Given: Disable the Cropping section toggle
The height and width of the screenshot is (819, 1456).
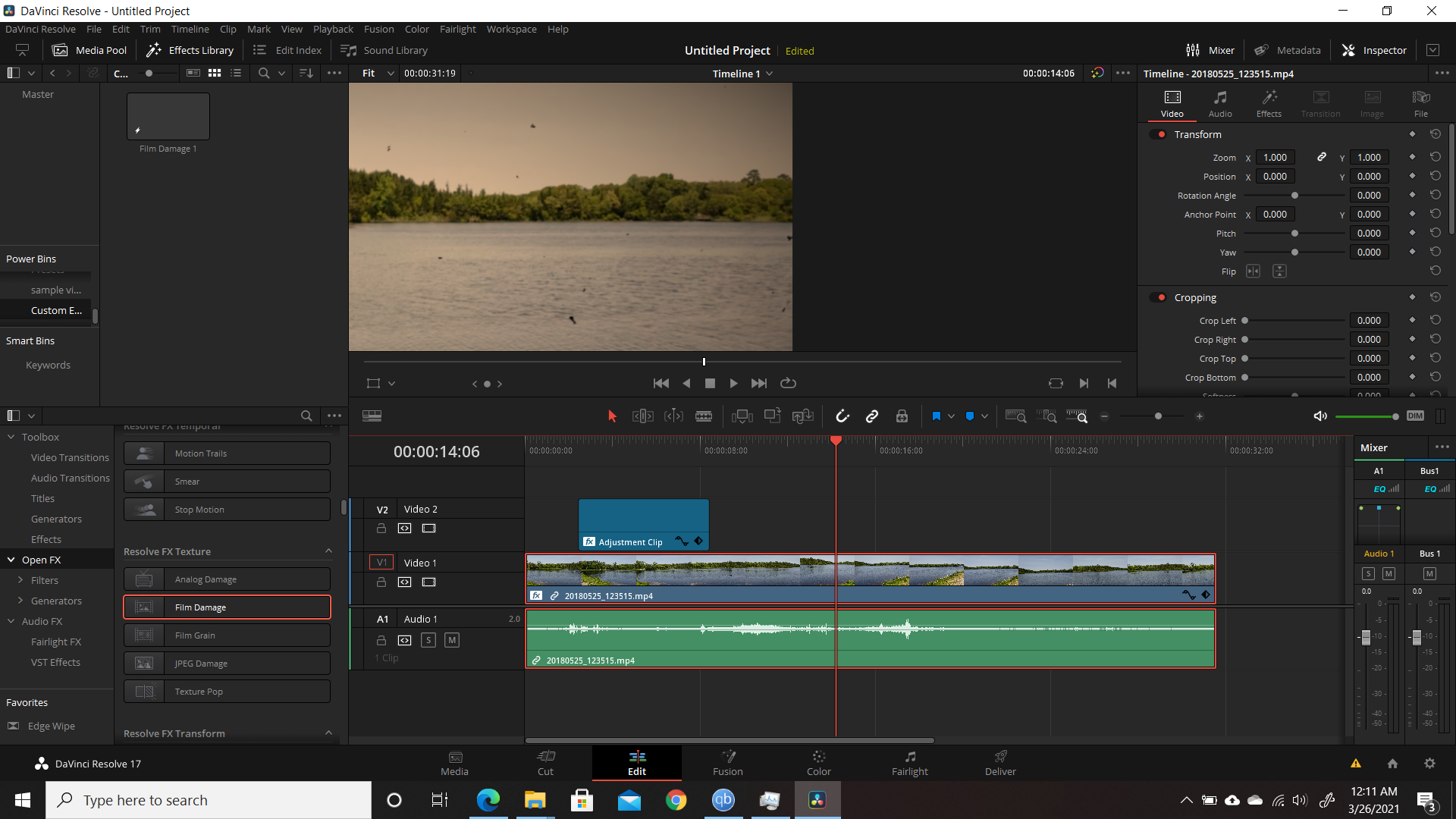Looking at the screenshot, I should (1159, 297).
